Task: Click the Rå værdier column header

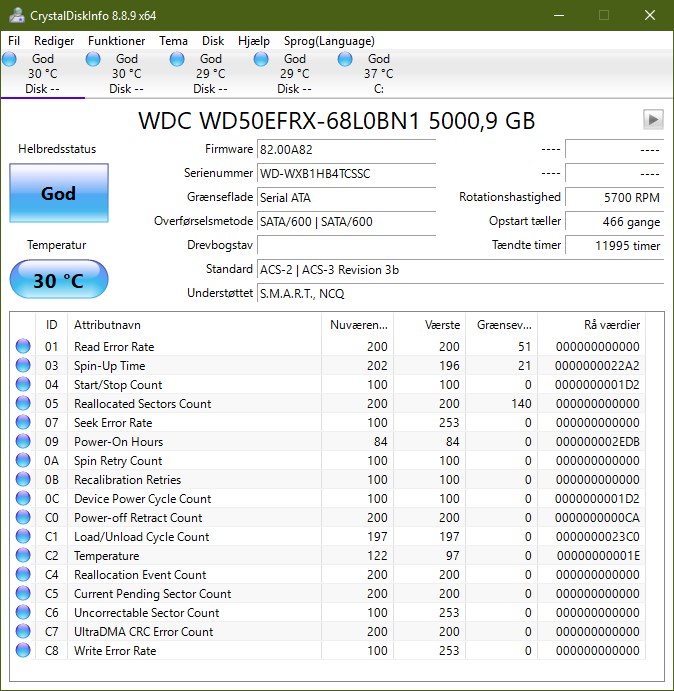Action: coord(591,325)
